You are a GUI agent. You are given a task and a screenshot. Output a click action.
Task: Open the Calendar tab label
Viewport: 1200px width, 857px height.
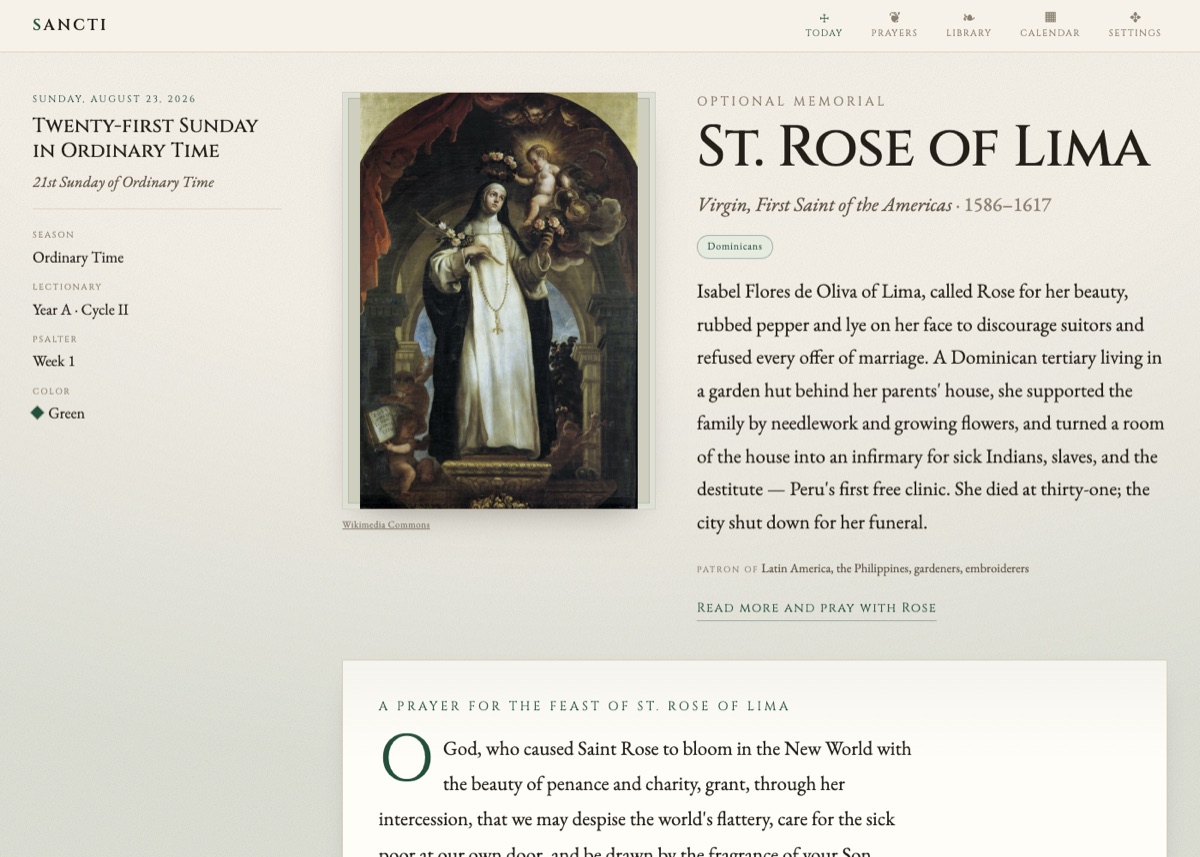coord(1050,33)
